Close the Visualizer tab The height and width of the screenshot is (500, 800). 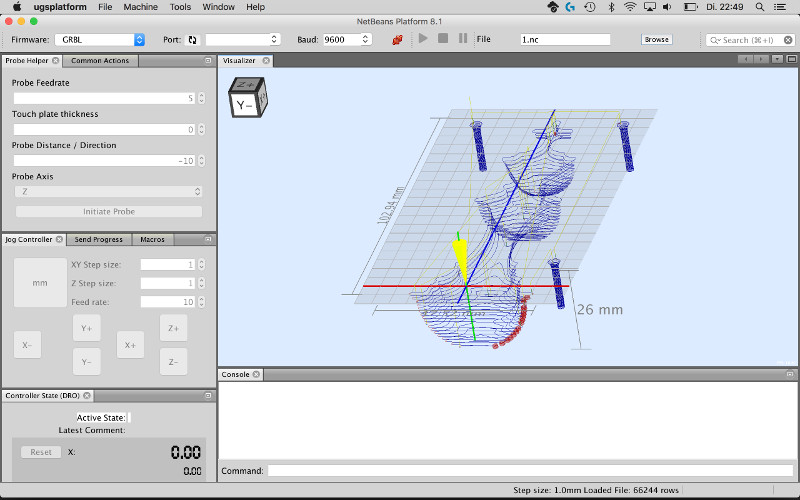(x=266, y=61)
